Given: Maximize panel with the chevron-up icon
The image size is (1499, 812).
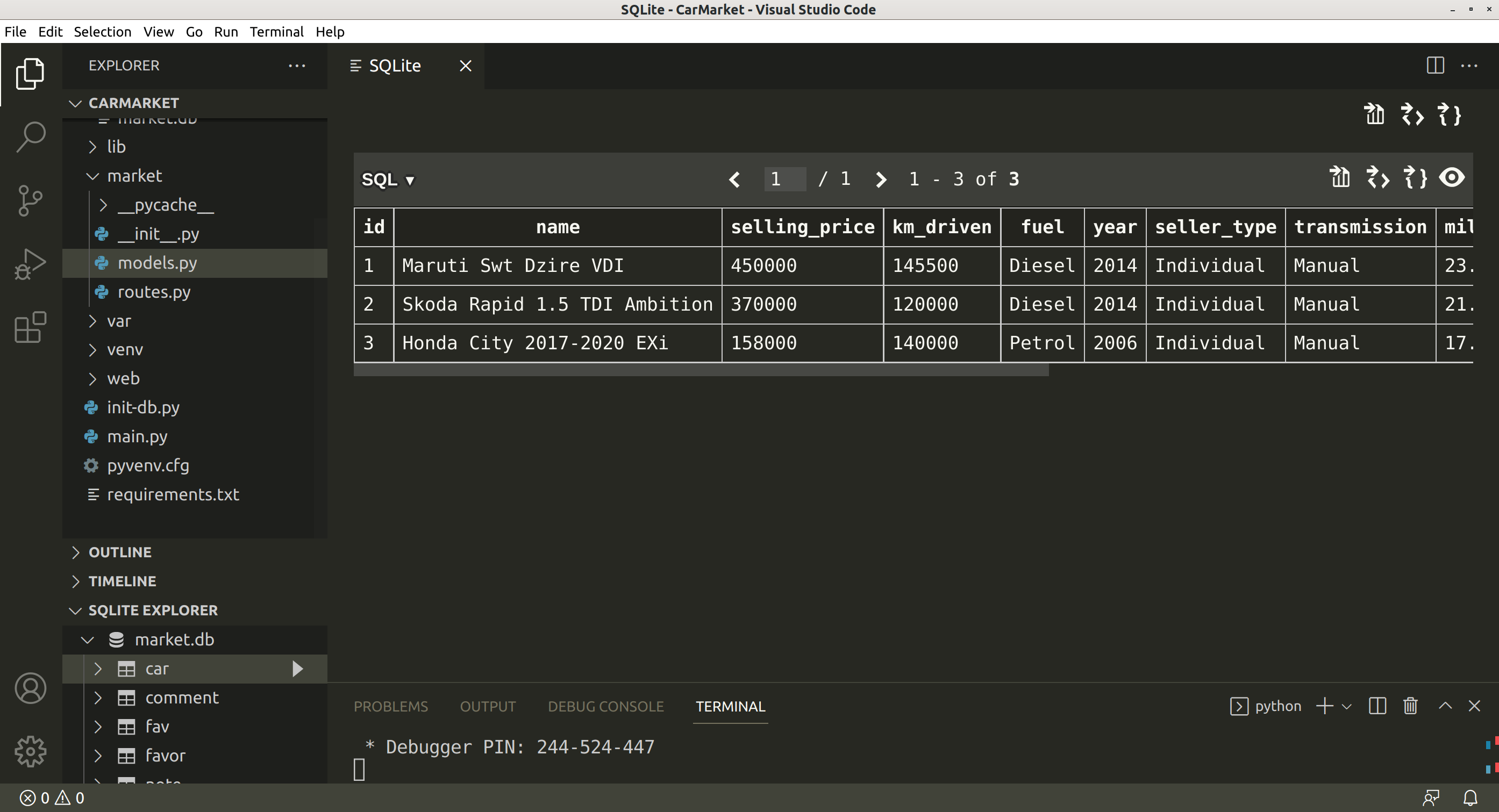Looking at the screenshot, I should 1445,706.
